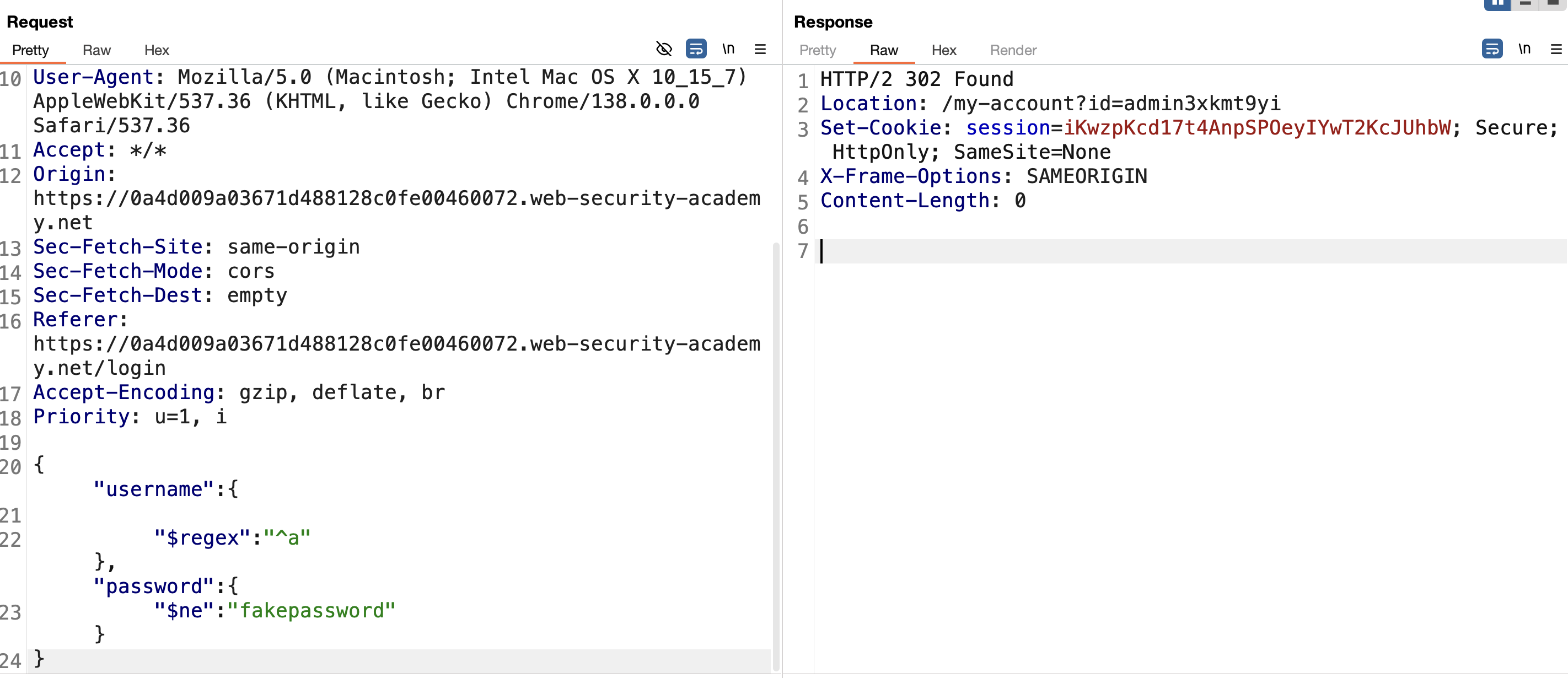1568x678 pixels.
Task: Click the Sec-Fetch-Site header name
Action: pyautogui.click(x=117, y=246)
